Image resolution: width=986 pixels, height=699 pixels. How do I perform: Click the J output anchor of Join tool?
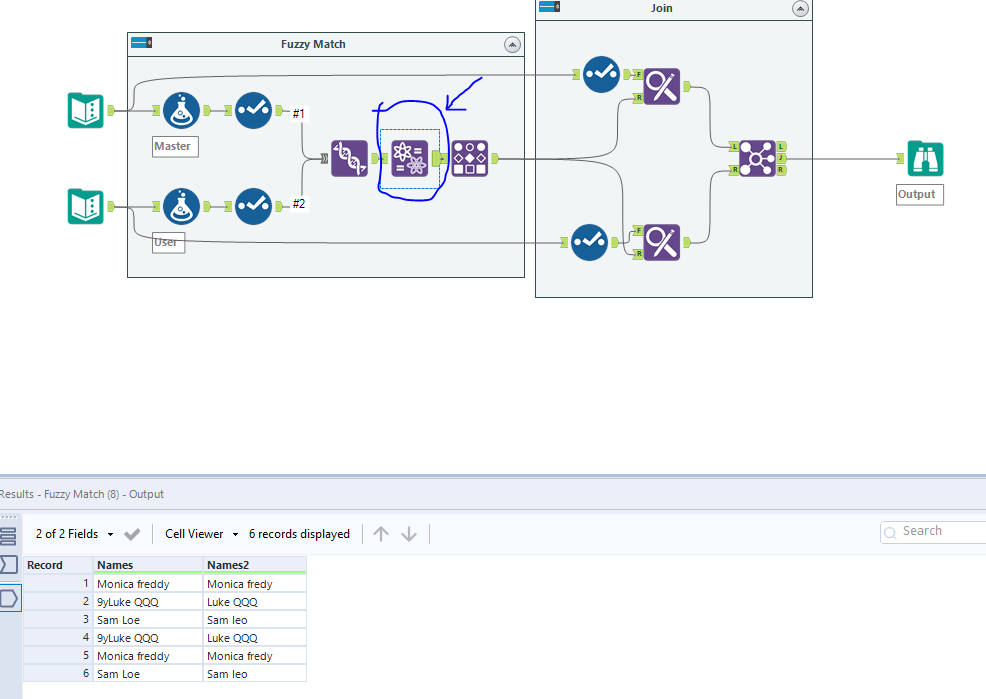(x=781, y=158)
